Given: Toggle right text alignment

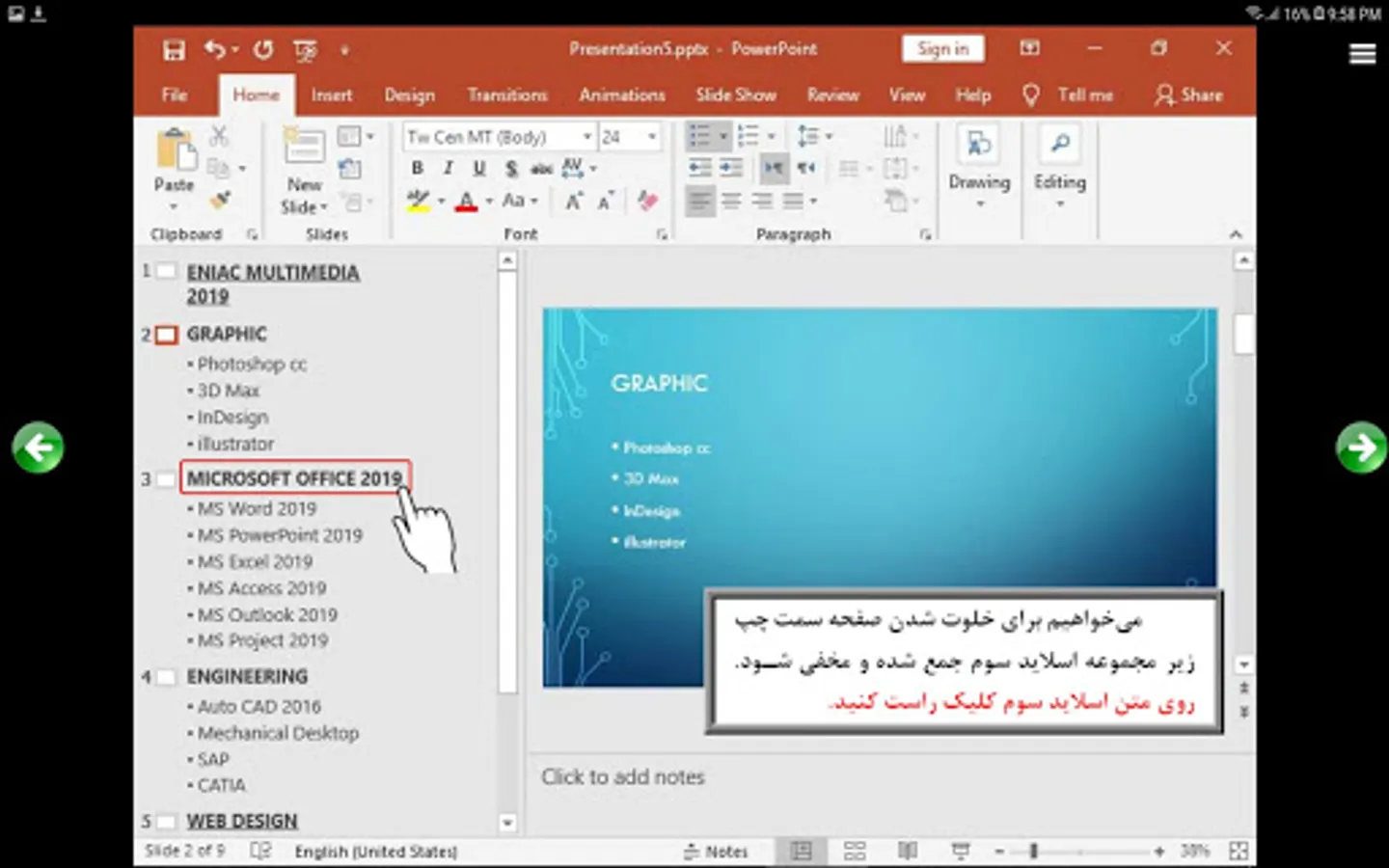Looking at the screenshot, I should pyautogui.click(x=762, y=201).
